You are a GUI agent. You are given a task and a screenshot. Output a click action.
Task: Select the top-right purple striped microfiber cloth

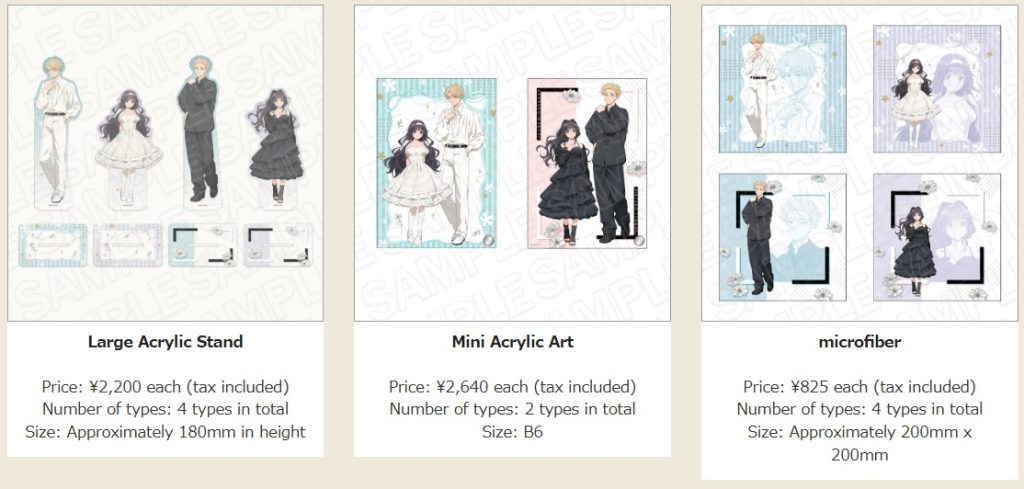pyautogui.click(x=936, y=89)
